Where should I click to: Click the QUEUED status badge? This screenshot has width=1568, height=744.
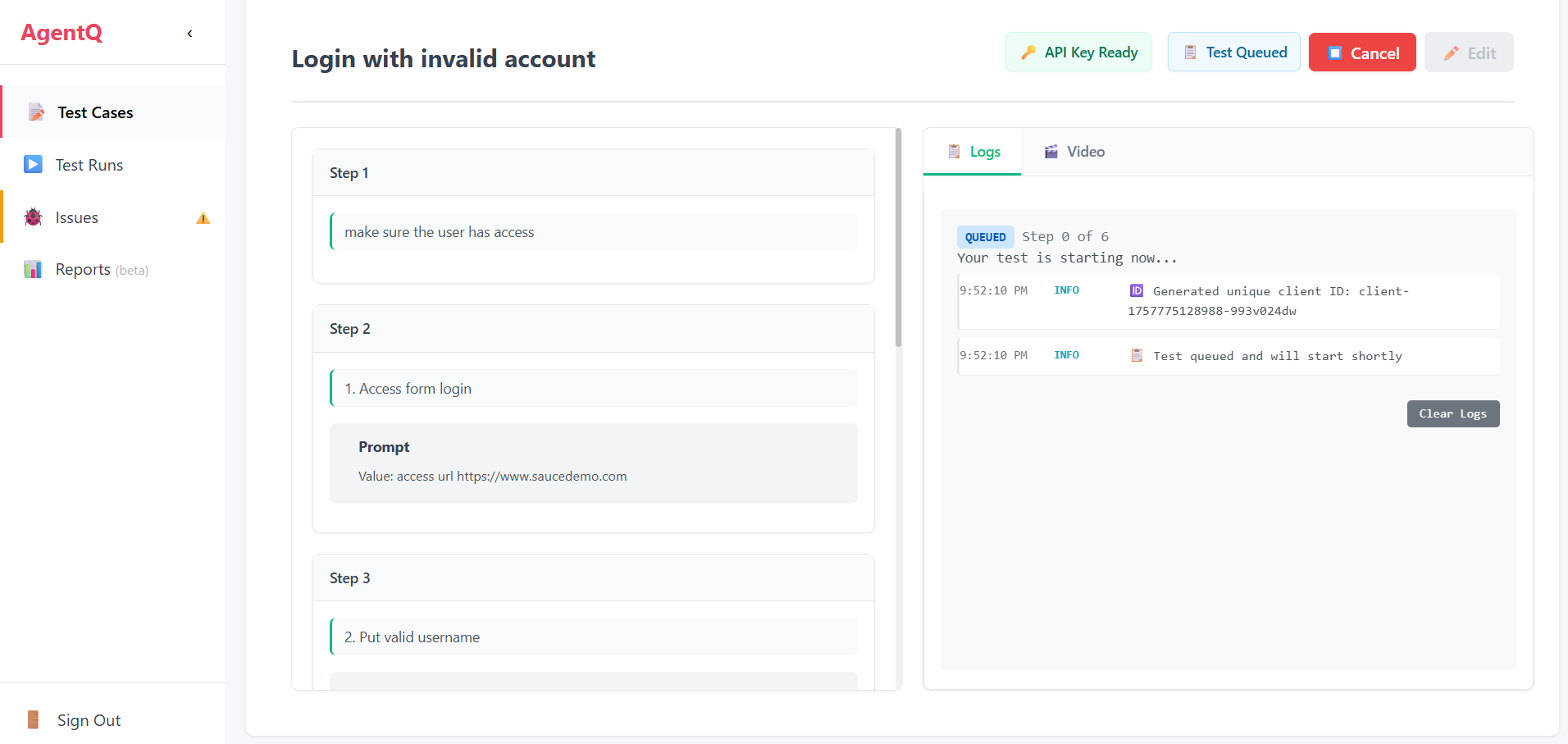click(x=985, y=236)
